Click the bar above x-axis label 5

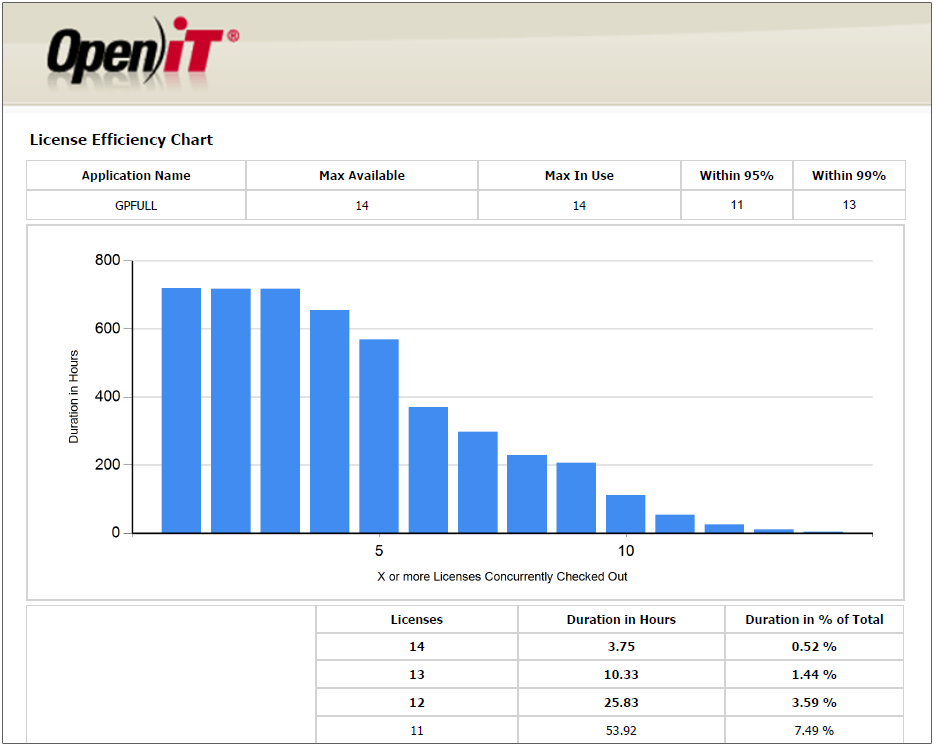379,436
